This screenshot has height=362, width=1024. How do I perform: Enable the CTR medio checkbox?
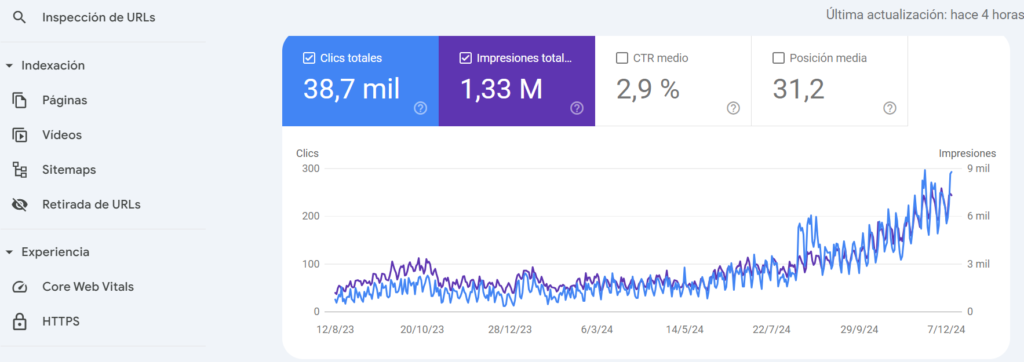(x=622, y=58)
